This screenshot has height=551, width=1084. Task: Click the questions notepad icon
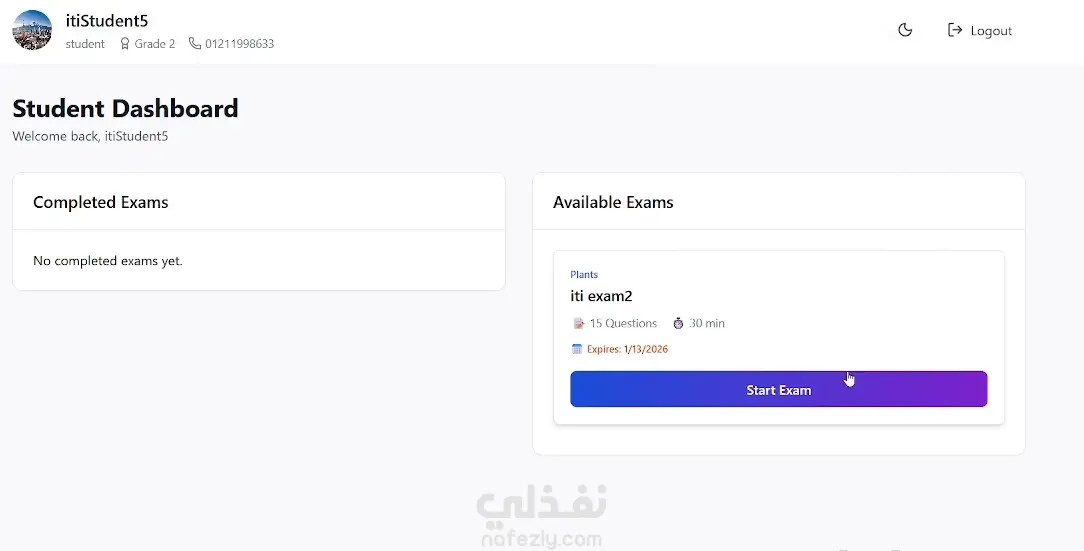(x=578, y=323)
